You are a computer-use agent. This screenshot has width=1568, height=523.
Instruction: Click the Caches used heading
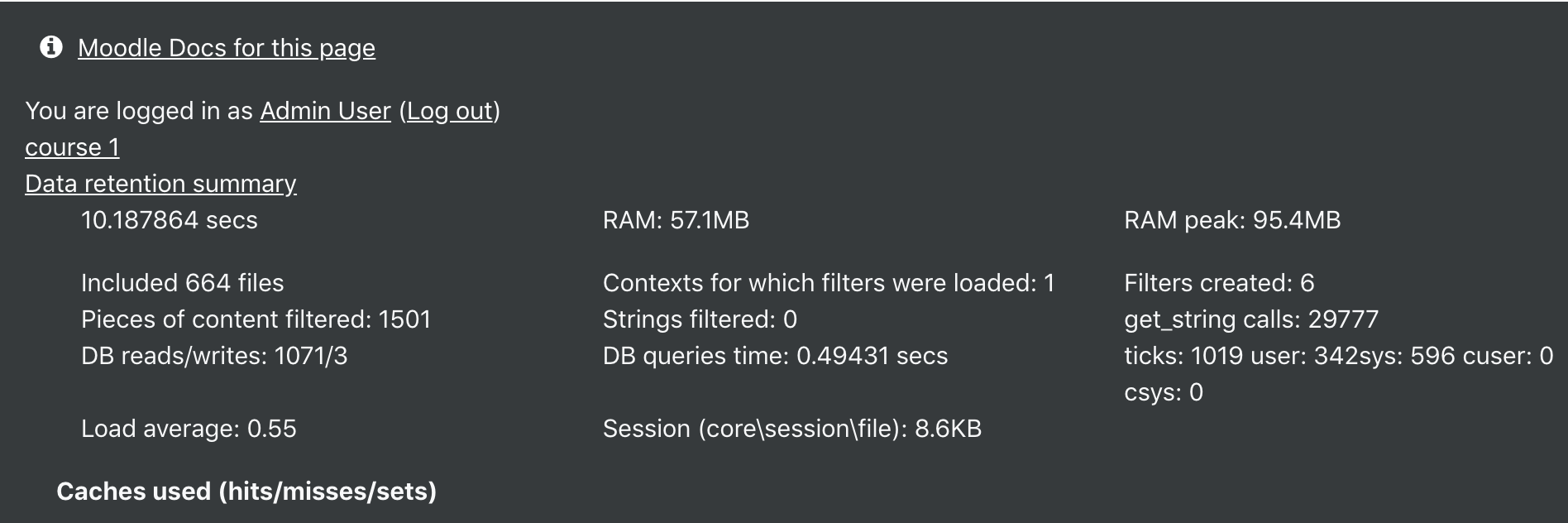[x=246, y=492]
